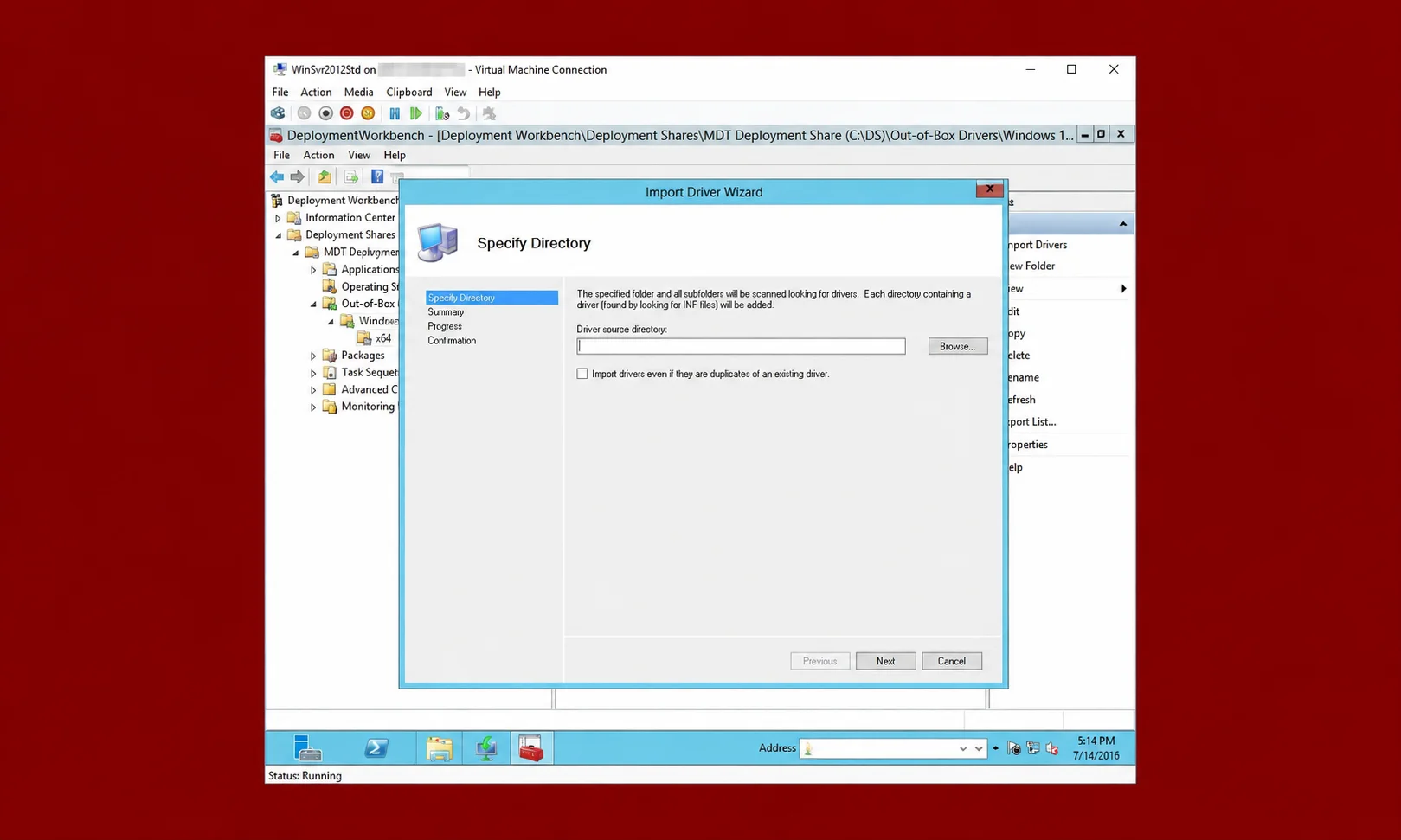Expand the Advanced Configuration tree node
The height and width of the screenshot is (840, 1401).
pyautogui.click(x=313, y=390)
